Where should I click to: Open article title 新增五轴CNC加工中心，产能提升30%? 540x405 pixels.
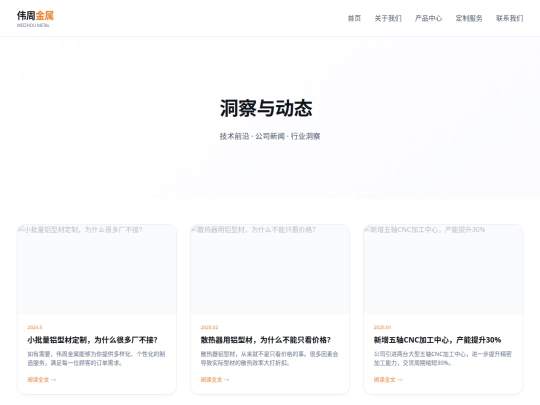click(437, 340)
